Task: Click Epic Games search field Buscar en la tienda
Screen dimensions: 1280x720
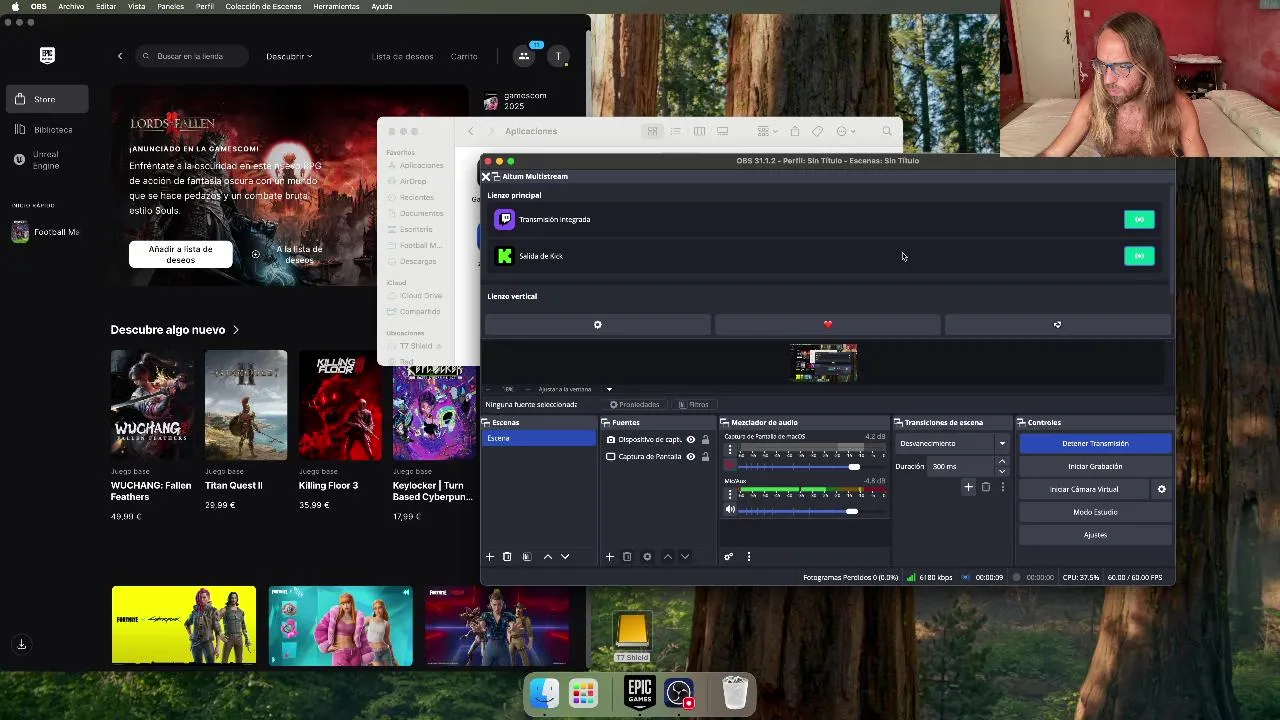Action: click(x=191, y=56)
